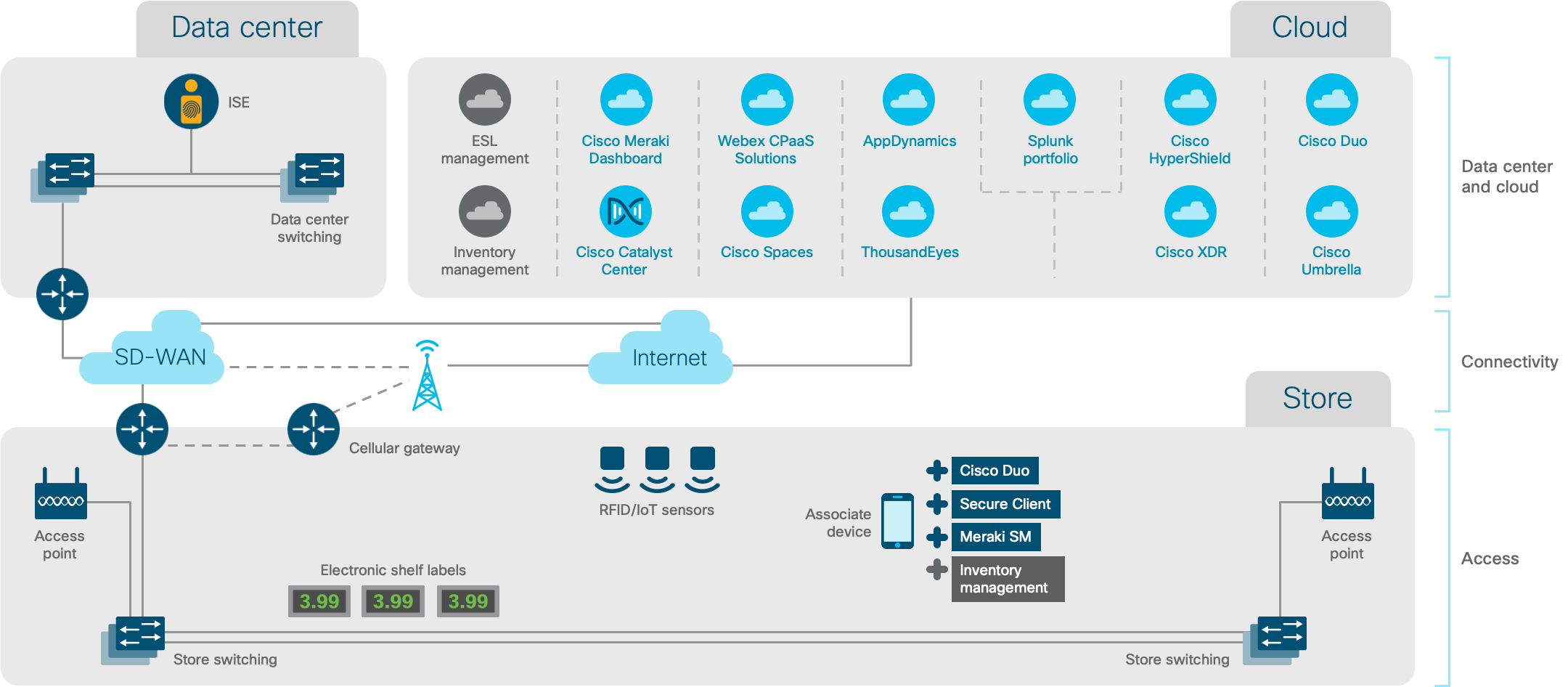Image resolution: width=1568 pixels, height=687 pixels.
Task: Click the third RFID/IoT sensor icon
Action: point(703,470)
